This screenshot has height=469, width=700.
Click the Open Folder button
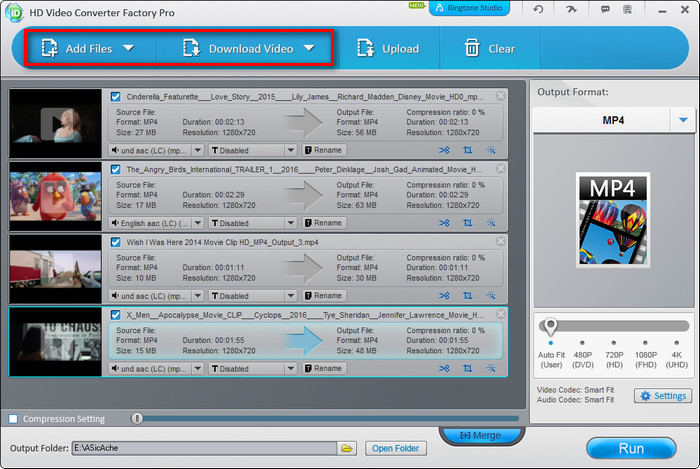point(396,448)
